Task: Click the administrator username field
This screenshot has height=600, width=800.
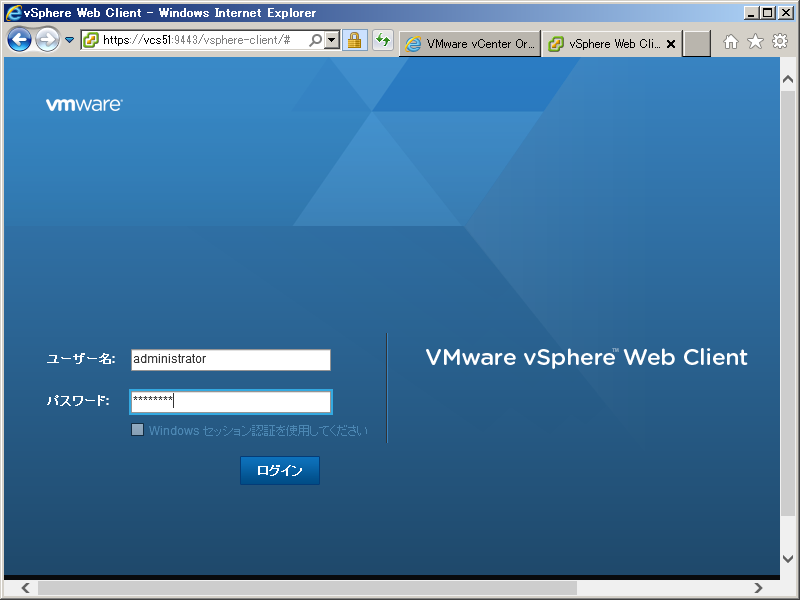Action: (x=230, y=360)
